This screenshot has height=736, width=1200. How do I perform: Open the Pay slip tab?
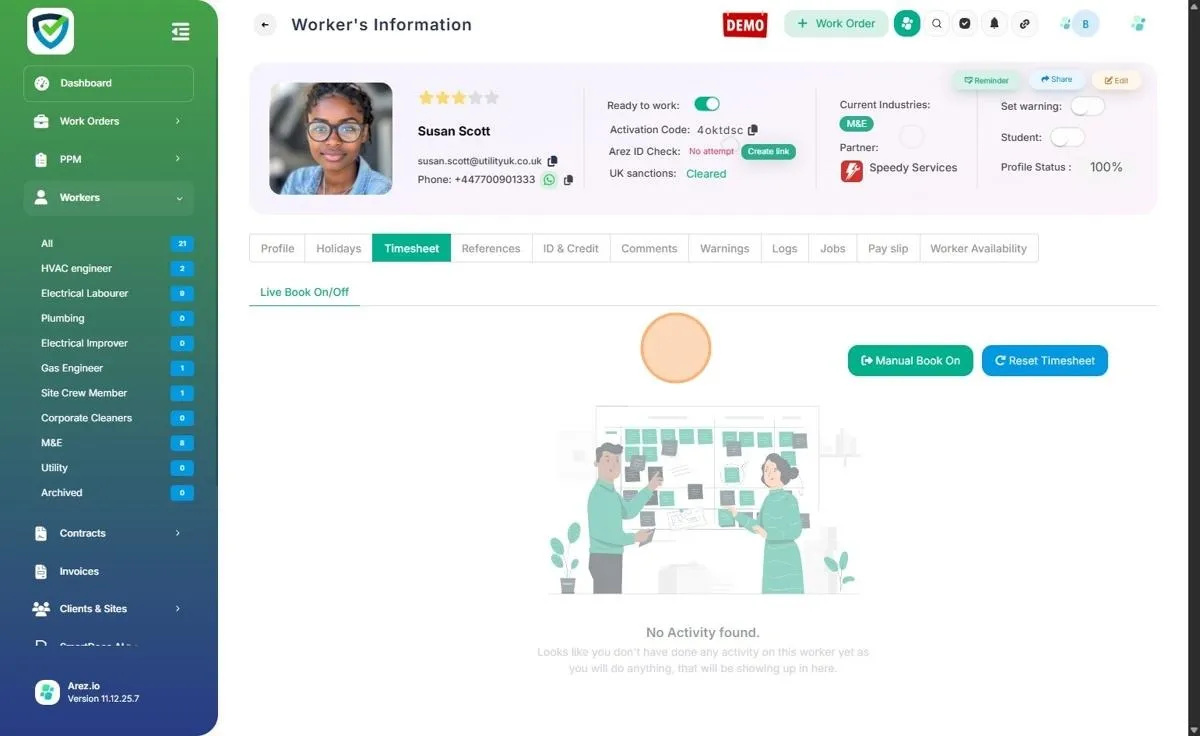coord(888,248)
